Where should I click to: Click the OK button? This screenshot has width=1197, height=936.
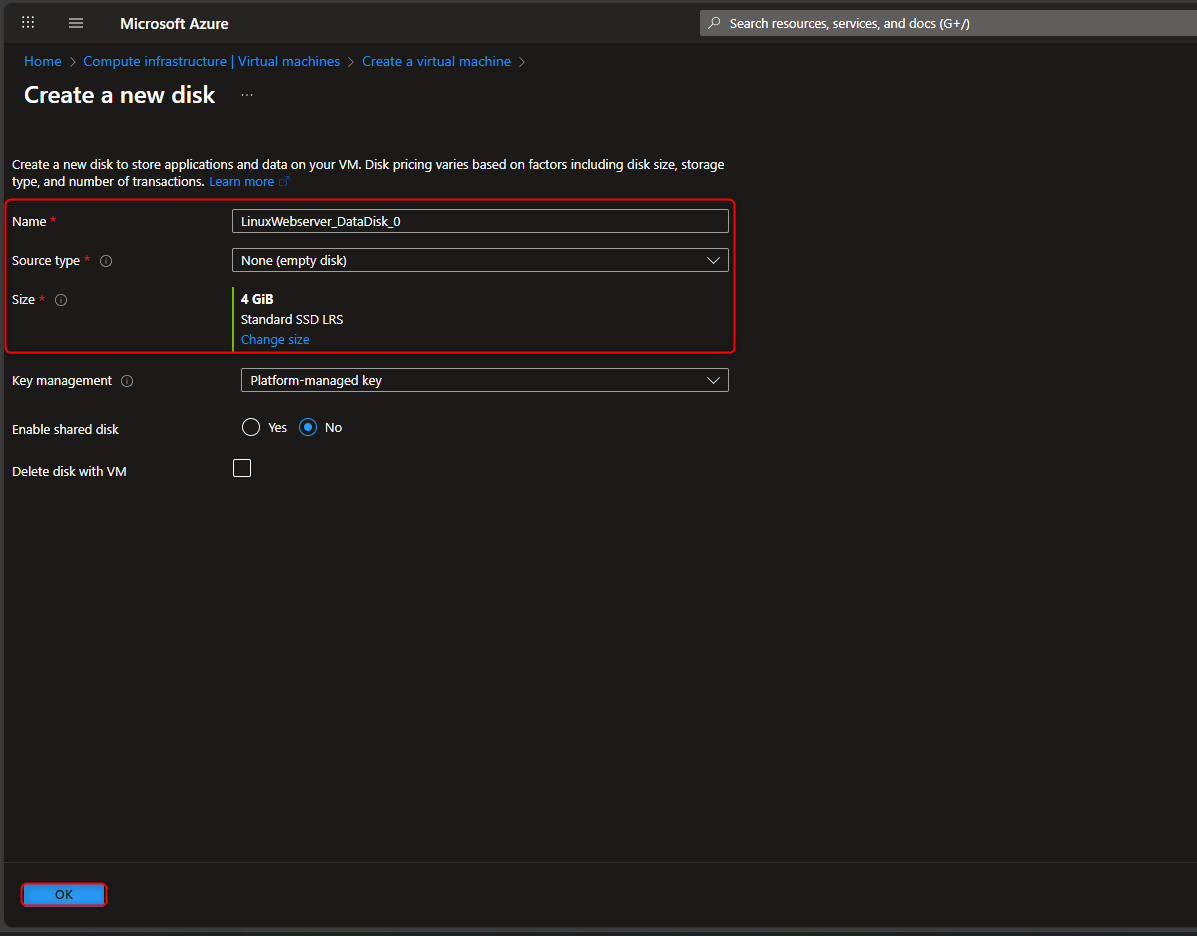(x=63, y=894)
